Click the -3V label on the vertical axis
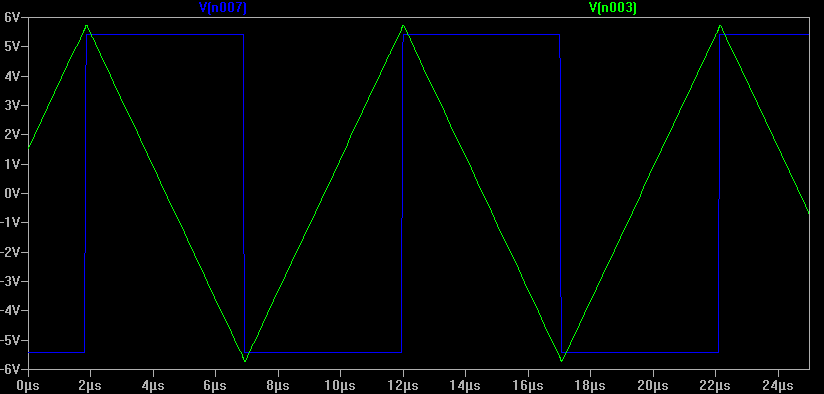 pos(10,282)
